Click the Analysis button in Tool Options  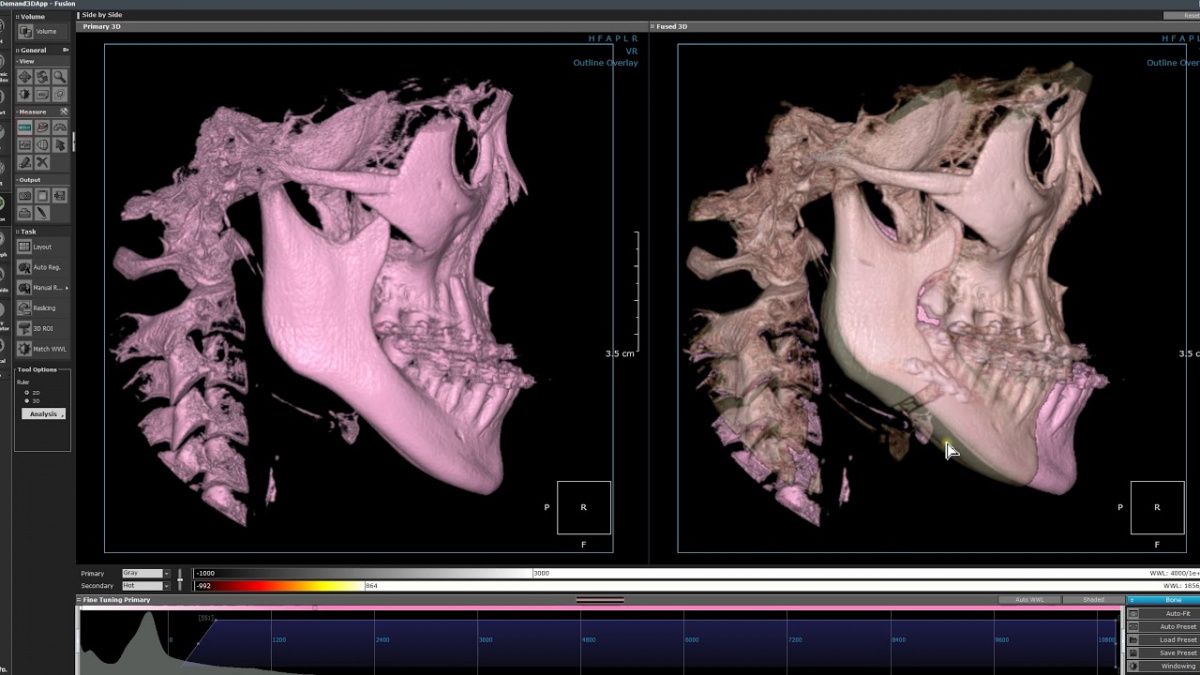click(x=44, y=414)
